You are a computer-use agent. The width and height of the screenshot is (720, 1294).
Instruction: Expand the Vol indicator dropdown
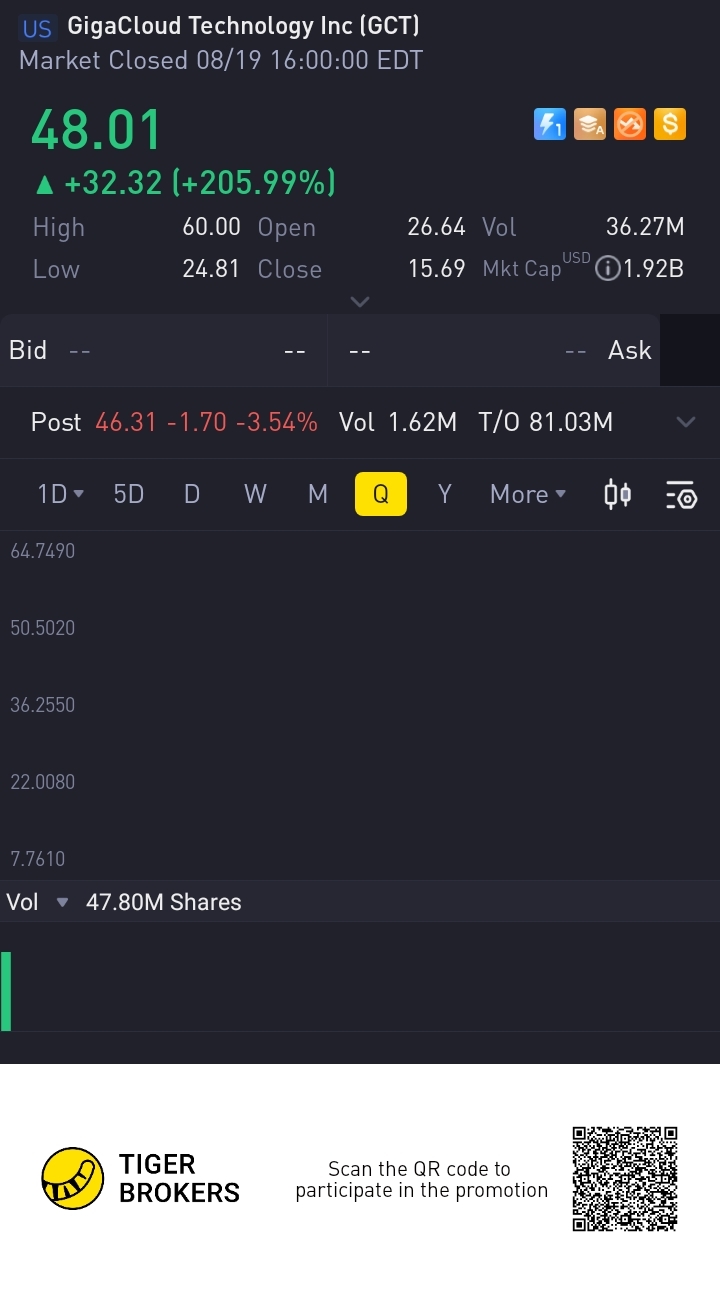click(62, 902)
